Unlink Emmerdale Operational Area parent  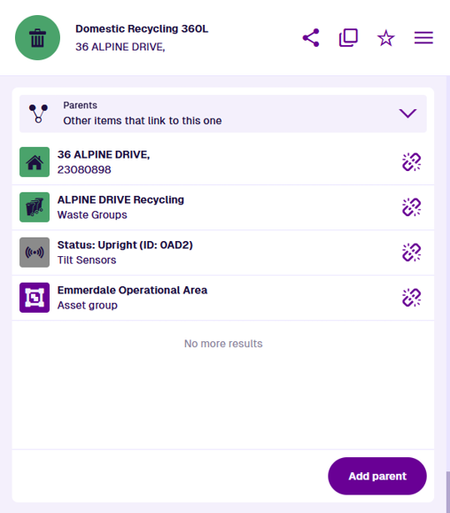coord(412,298)
